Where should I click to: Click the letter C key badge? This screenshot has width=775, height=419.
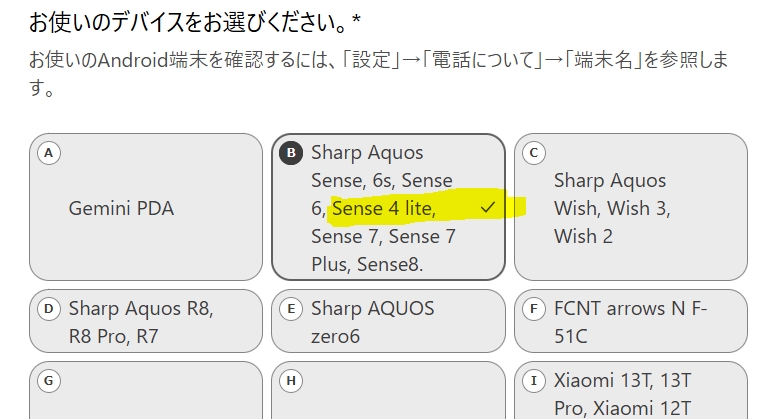533,153
